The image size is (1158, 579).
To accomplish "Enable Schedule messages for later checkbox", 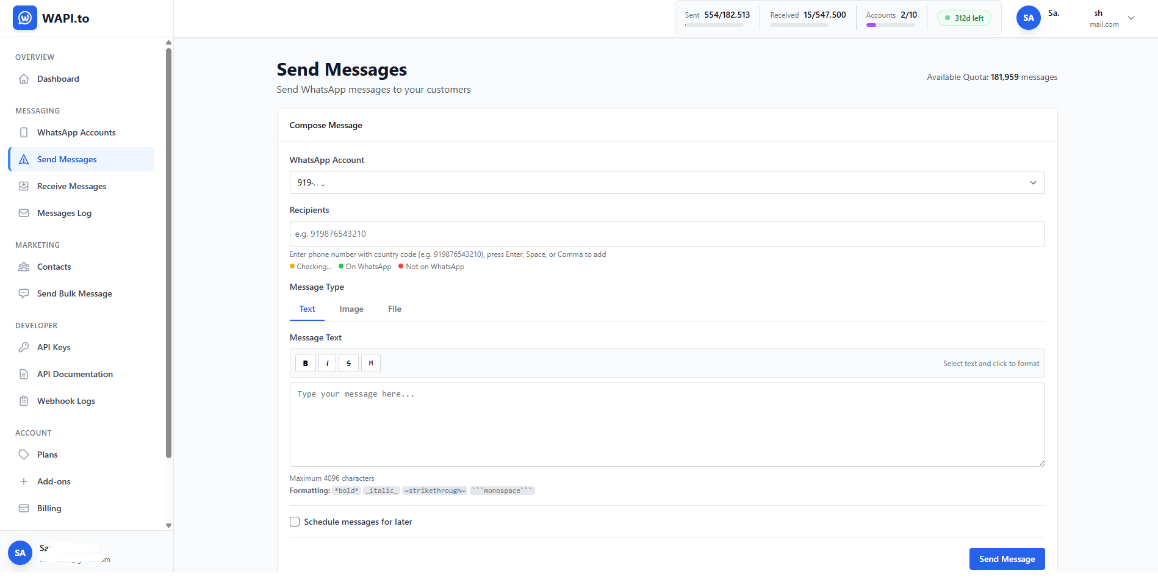I will point(295,522).
